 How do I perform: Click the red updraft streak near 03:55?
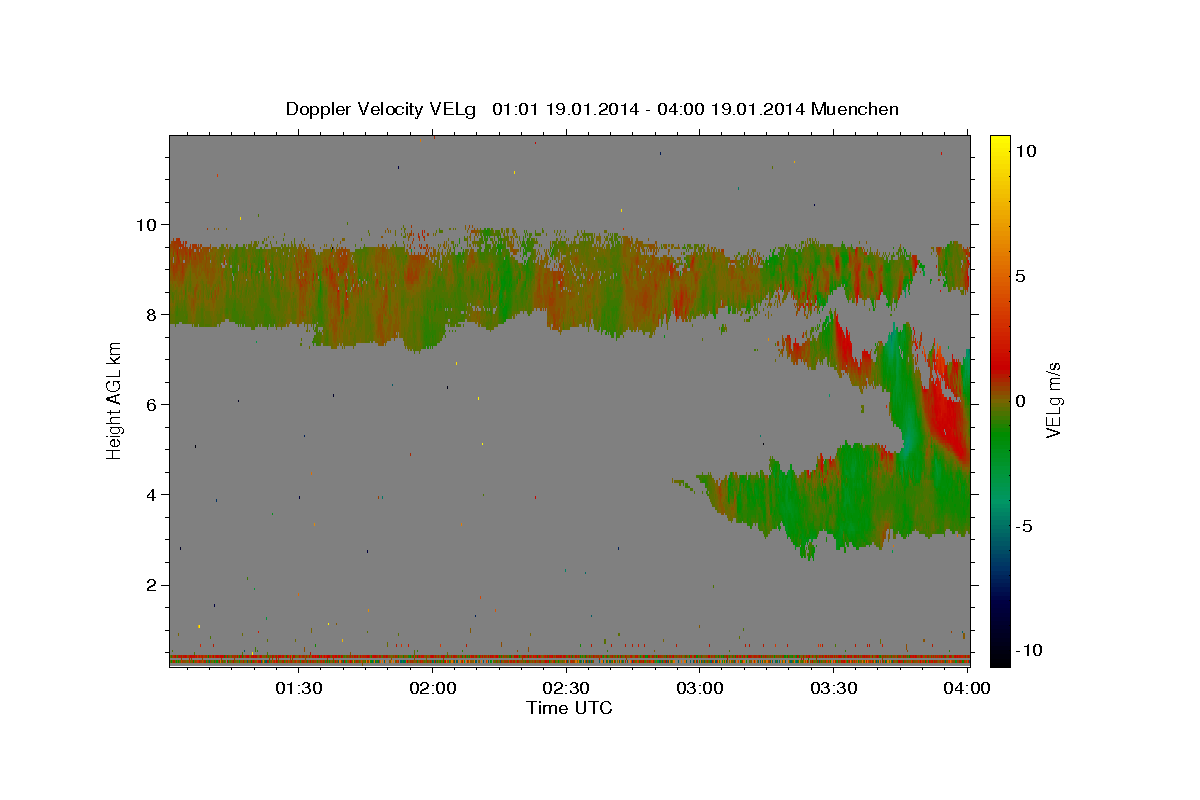click(x=943, y=415)
